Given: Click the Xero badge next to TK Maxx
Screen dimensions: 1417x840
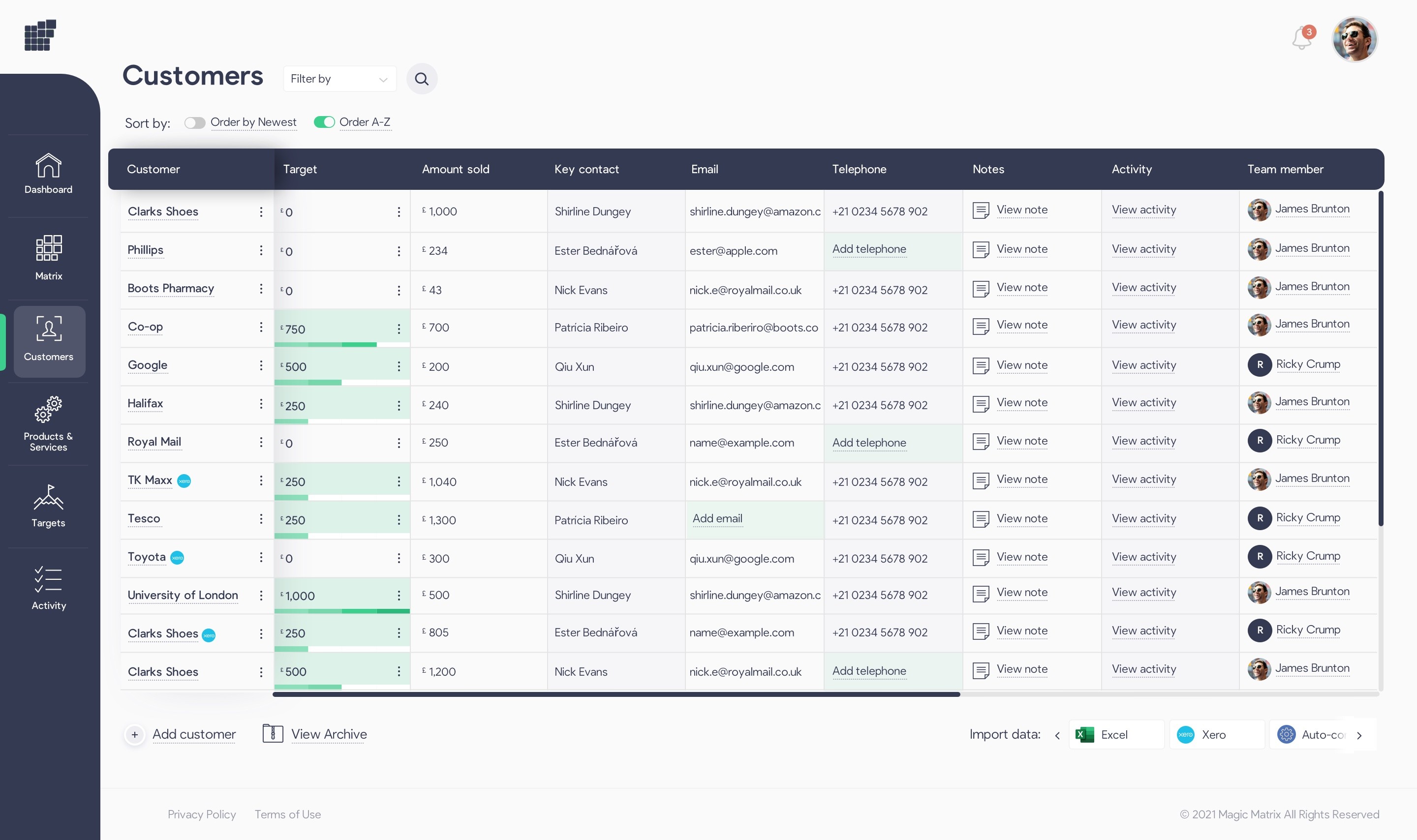Looking at the screenshot, I should 184,481.
